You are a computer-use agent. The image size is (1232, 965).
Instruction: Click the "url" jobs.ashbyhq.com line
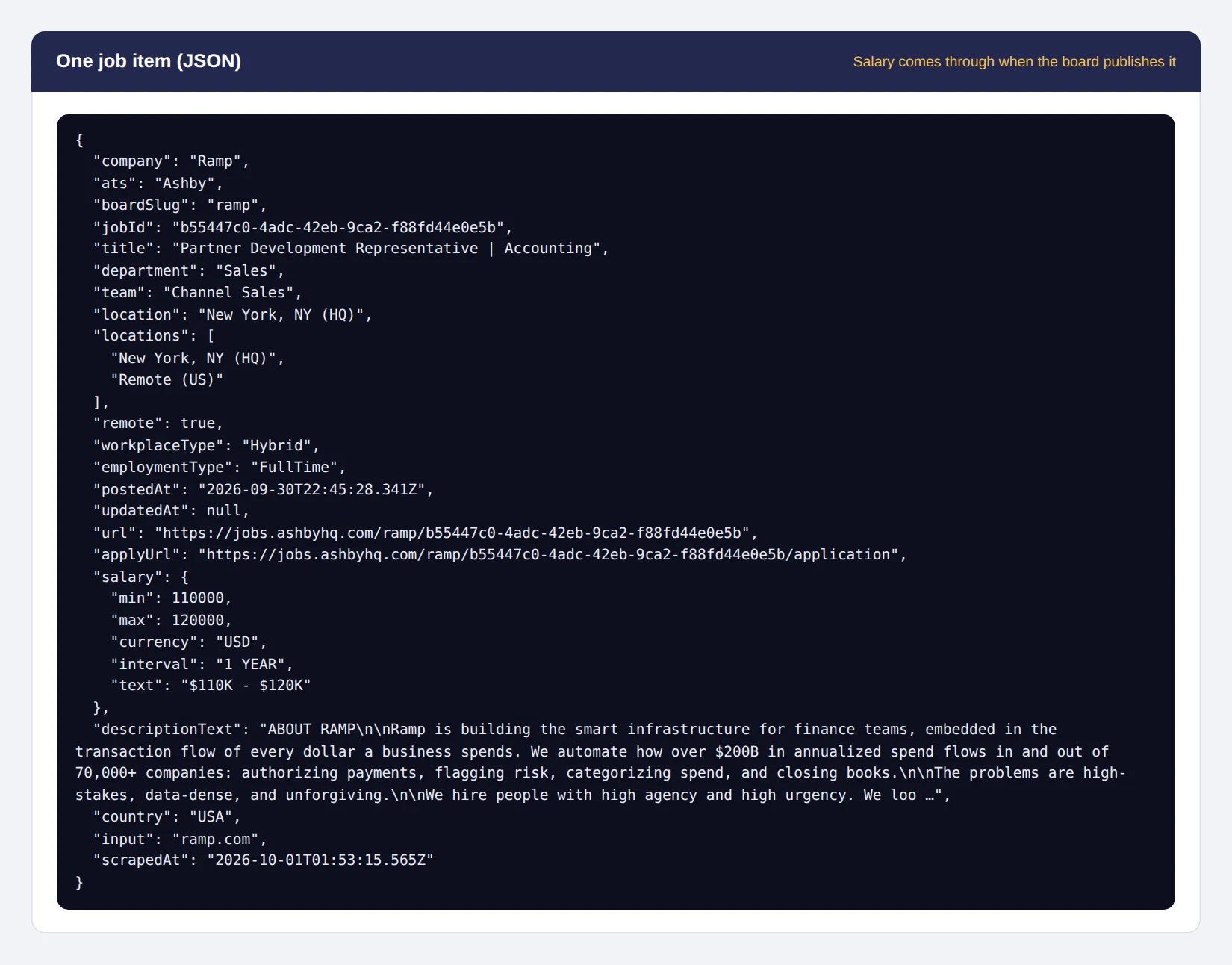coord(425,533)
